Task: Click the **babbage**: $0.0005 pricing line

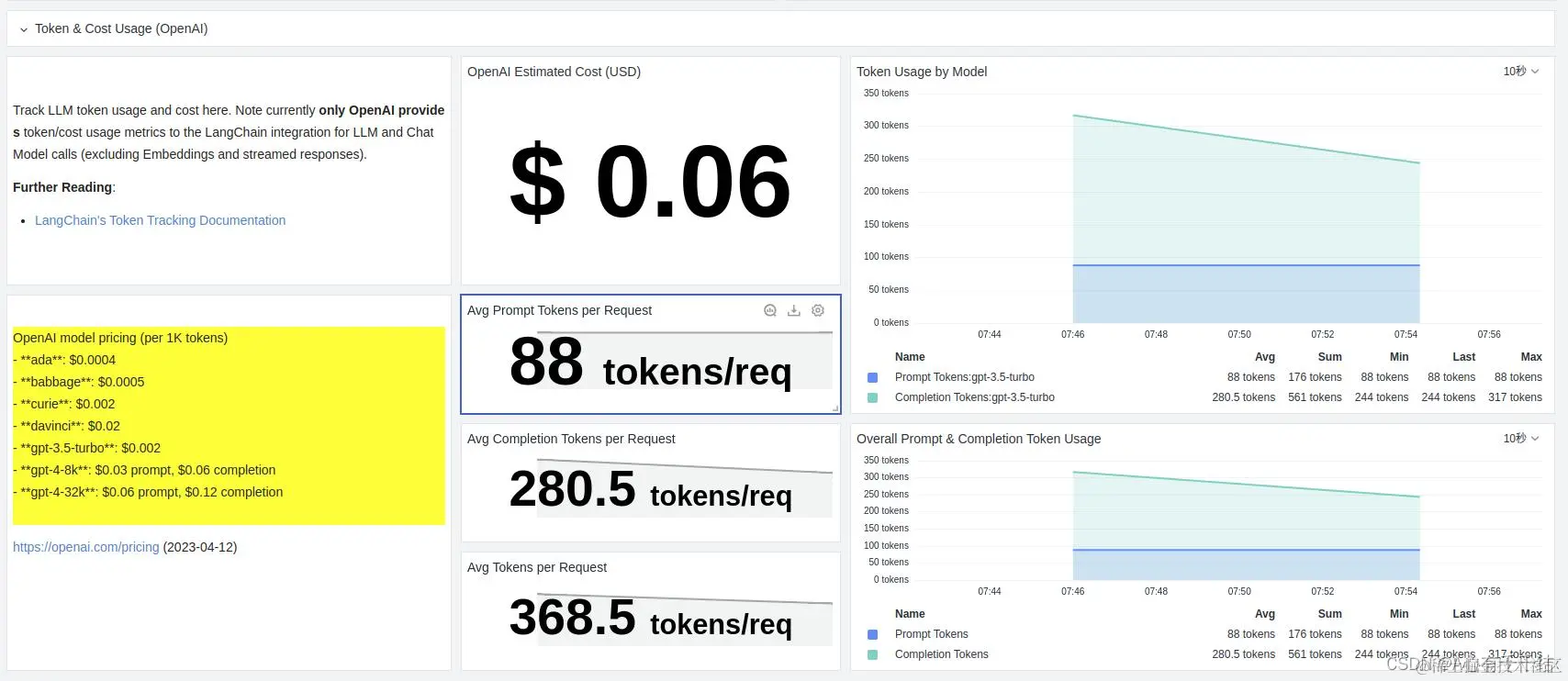Action: (x=79, y=382)
